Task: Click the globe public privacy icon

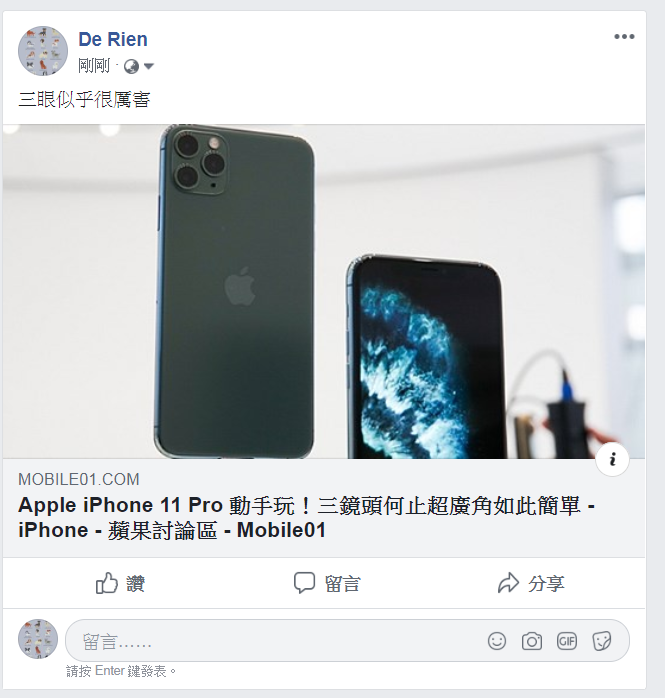Action: click(131, 66)
